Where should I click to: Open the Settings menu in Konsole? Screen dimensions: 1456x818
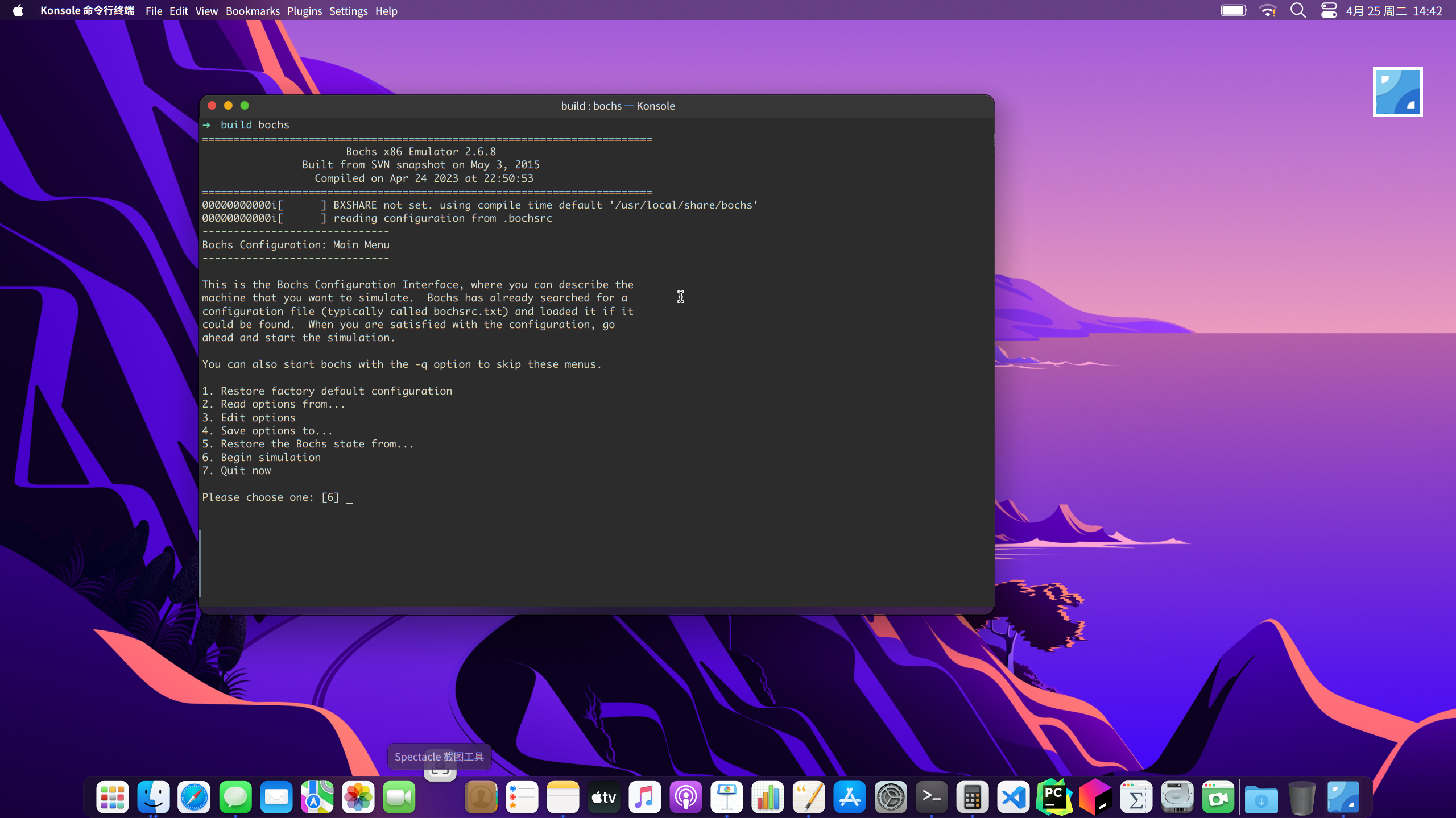click(348, 11)
